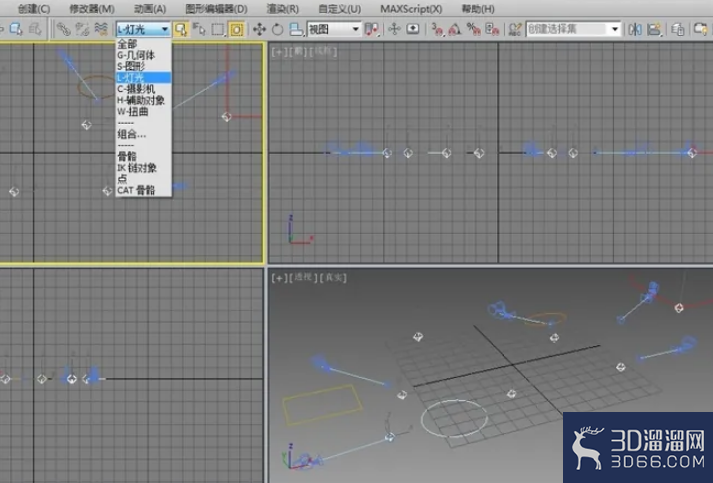Click the Select and Link chain icon
The image size is (713, 483).
(x=63, y=30)
